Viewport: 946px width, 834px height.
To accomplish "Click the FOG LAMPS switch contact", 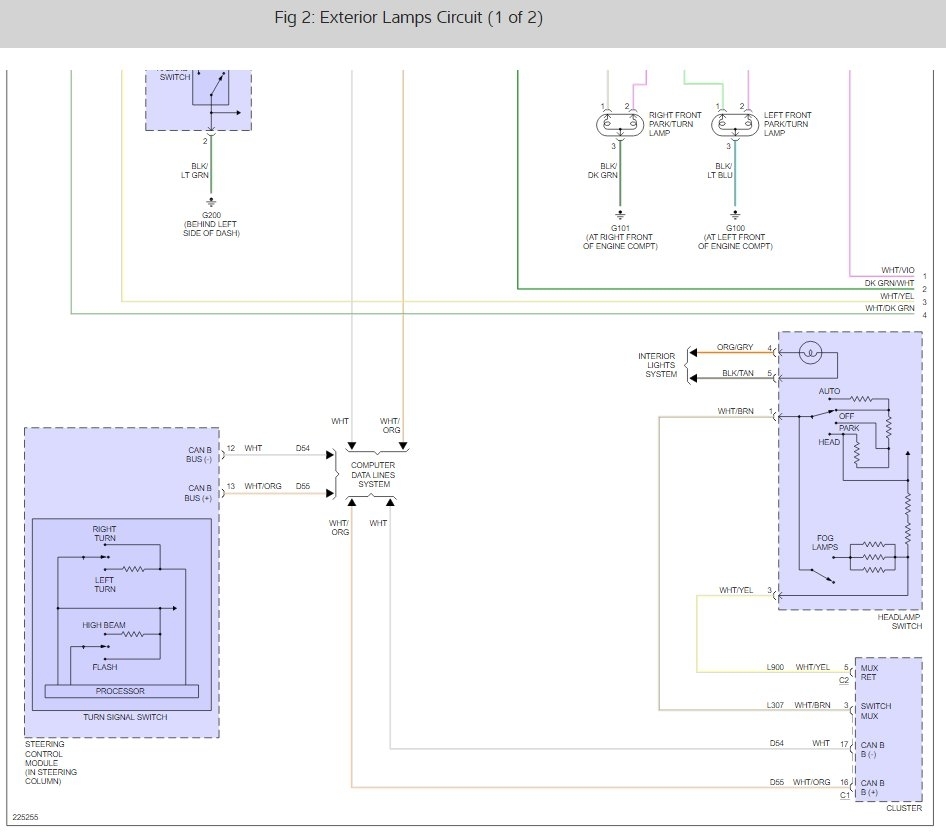I will [823, 575].
